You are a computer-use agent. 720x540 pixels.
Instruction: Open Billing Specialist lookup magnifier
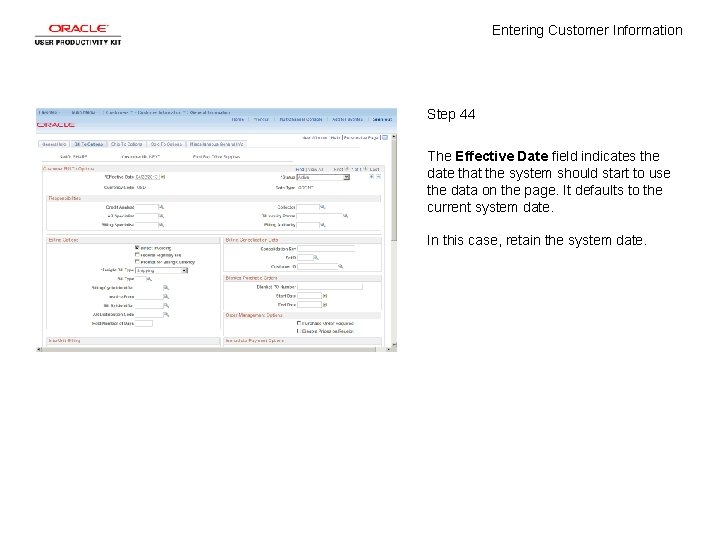click(161, 225)
